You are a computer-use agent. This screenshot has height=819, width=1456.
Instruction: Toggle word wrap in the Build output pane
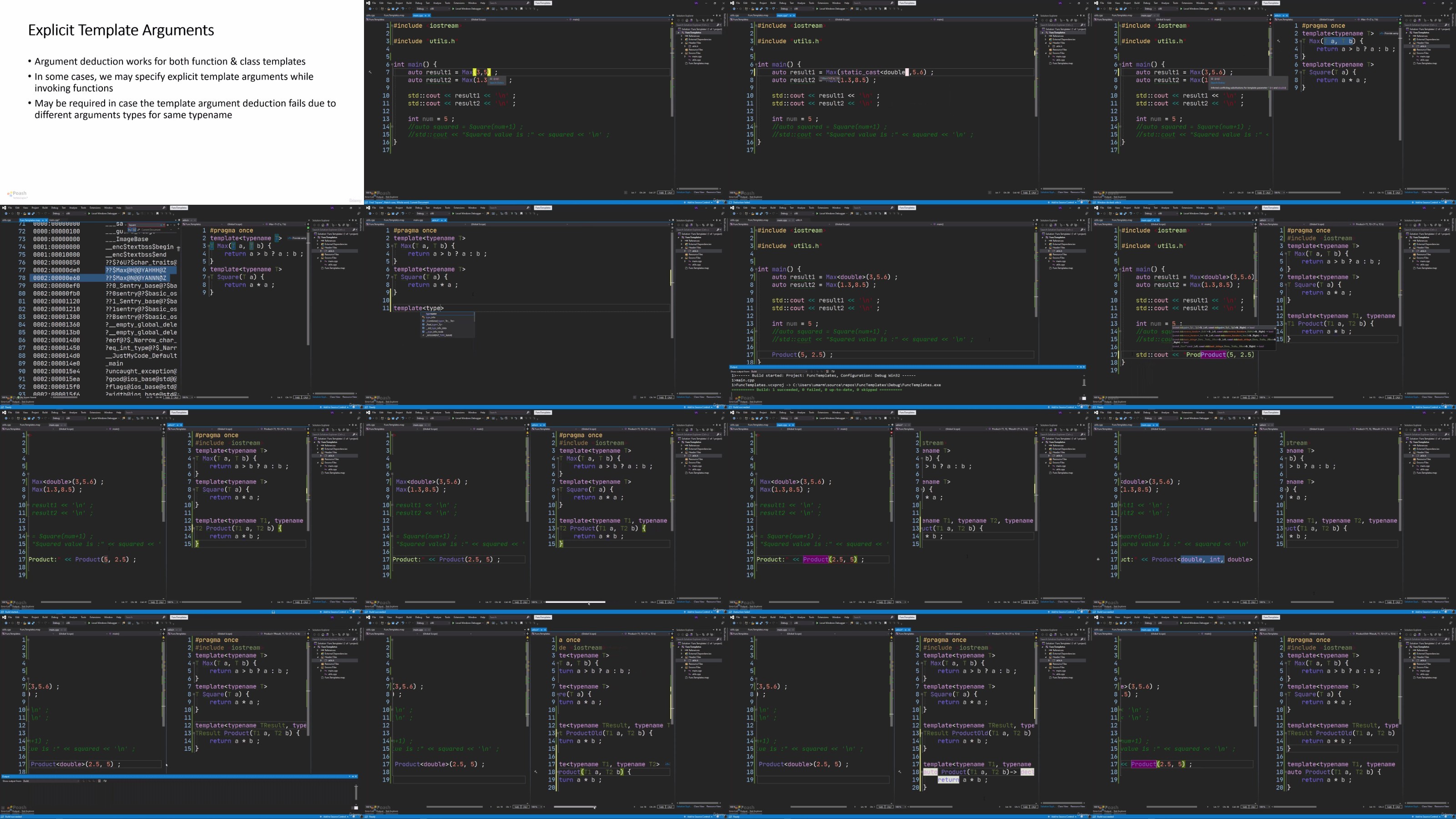pos(833,371)
